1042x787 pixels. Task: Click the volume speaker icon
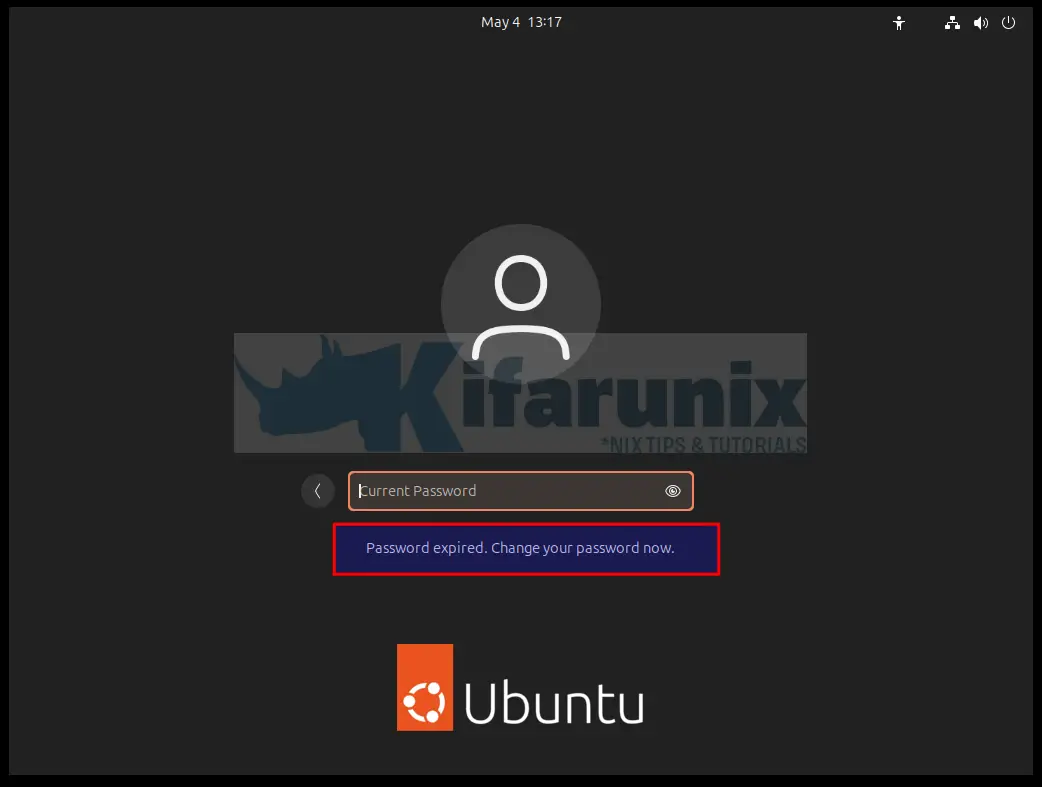pyautogui.click(x=981, y=23)
